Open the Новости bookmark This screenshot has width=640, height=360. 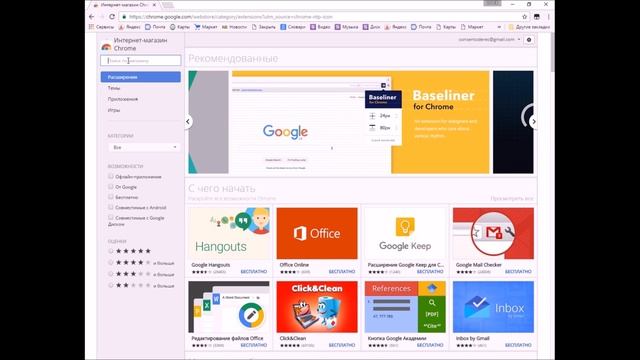[234, 27]
